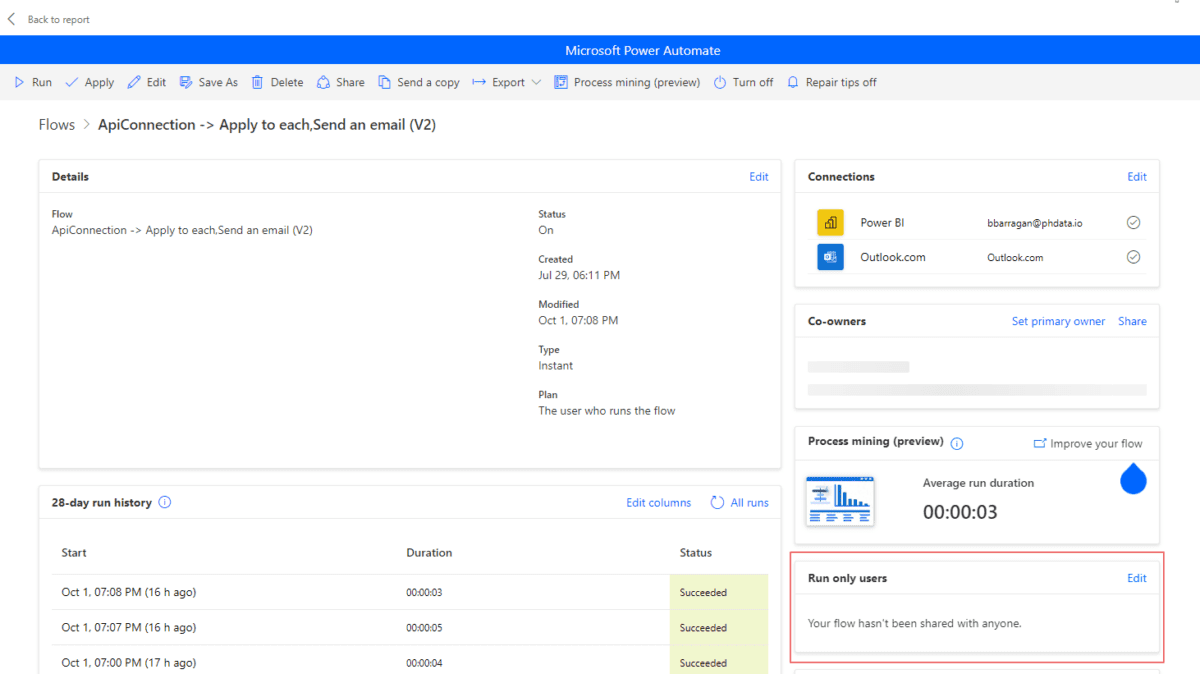Image resolution: width=1200 pixels, height=674 pixels.
Task: Open the Process mining preview info tooltip
Action: 956,443
